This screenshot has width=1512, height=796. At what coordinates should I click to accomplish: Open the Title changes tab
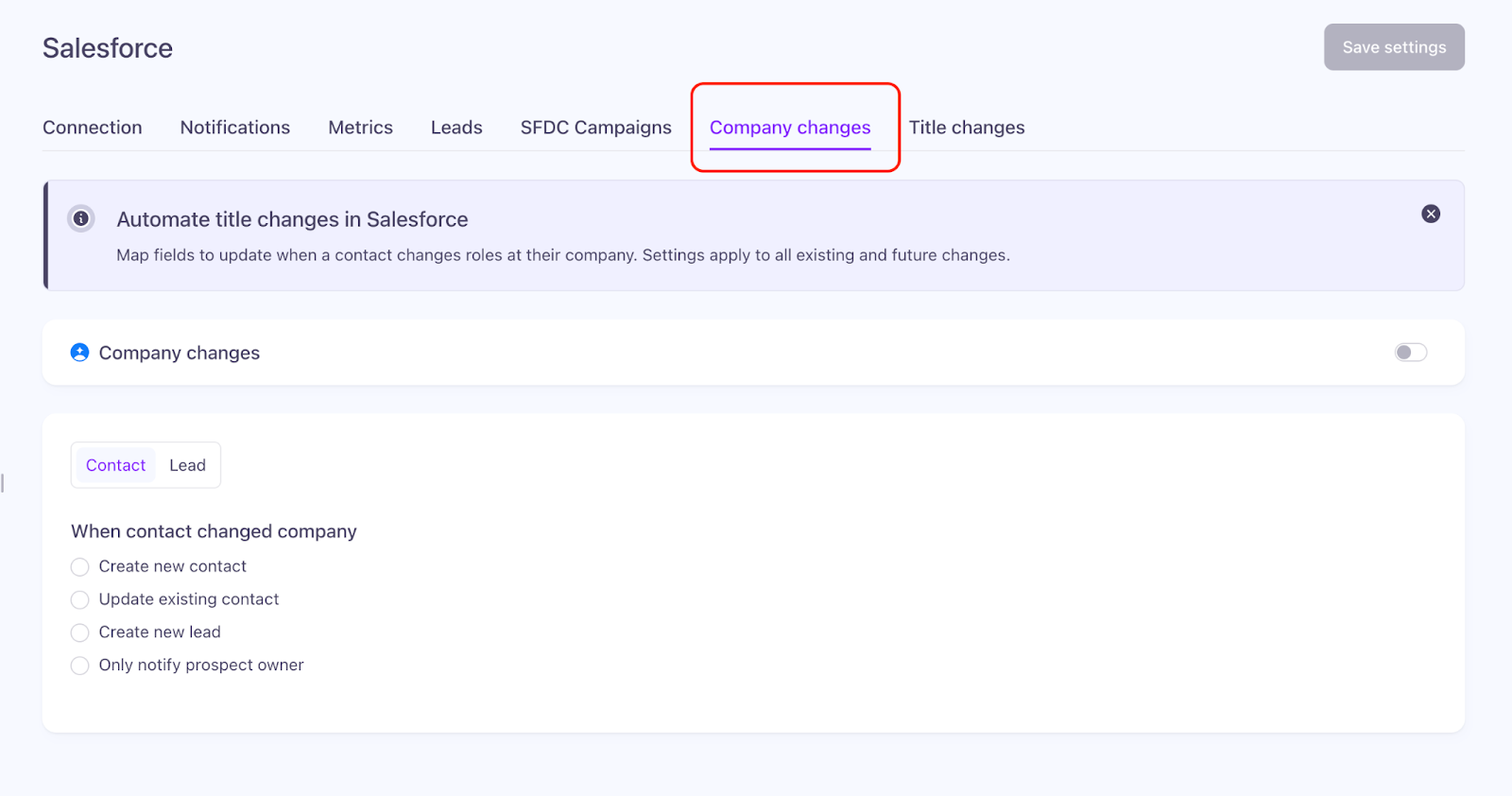pyautogui.click(x=967, y=128)
